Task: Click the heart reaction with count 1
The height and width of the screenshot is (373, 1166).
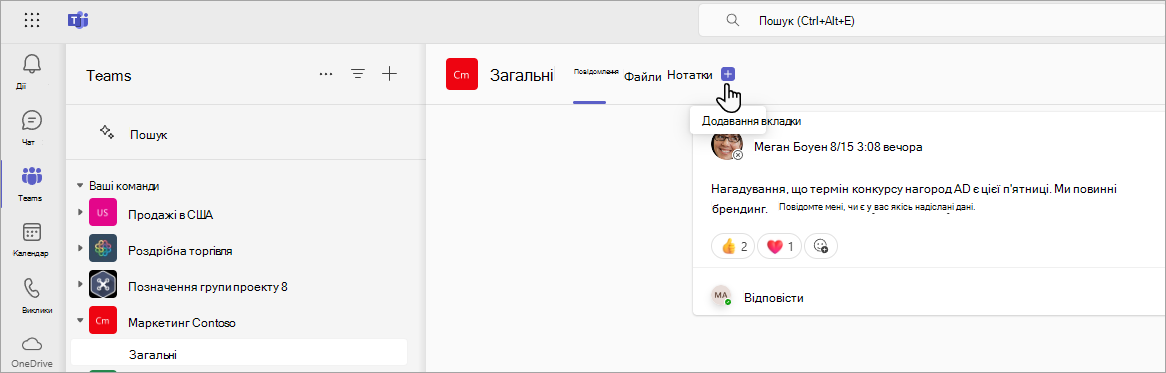Action: (x=779, y=246)
